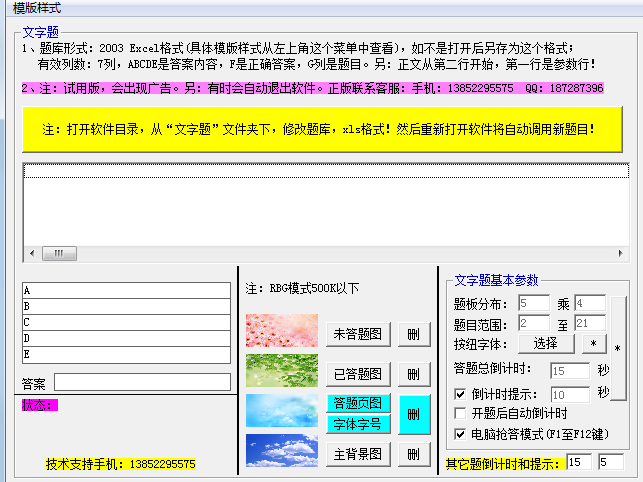Click the 其它题倒计时 field showing 15
The width and height of the screenshot is (643, 482).
(579, 462)
